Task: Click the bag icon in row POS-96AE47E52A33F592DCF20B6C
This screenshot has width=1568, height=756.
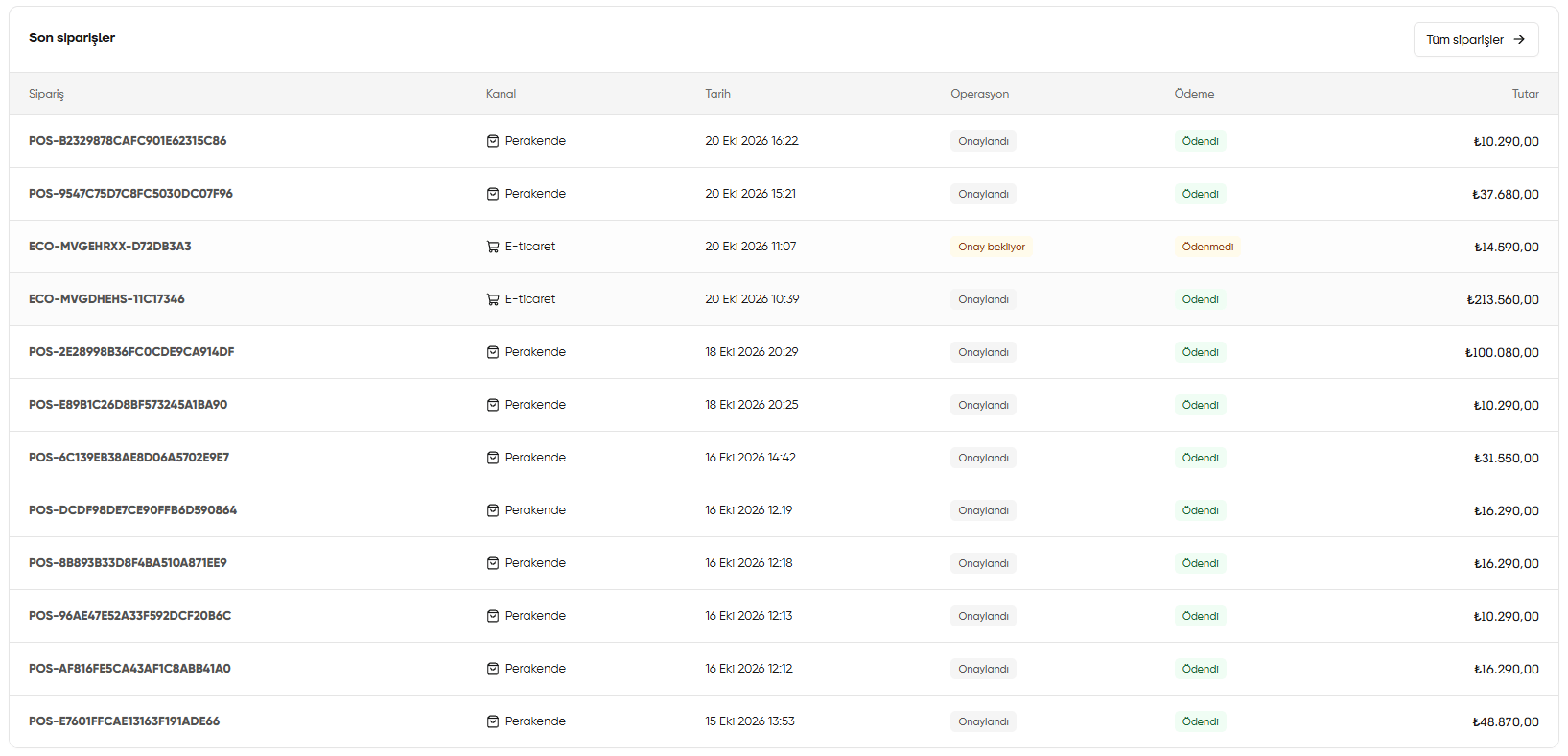Action: pos(493,616)
